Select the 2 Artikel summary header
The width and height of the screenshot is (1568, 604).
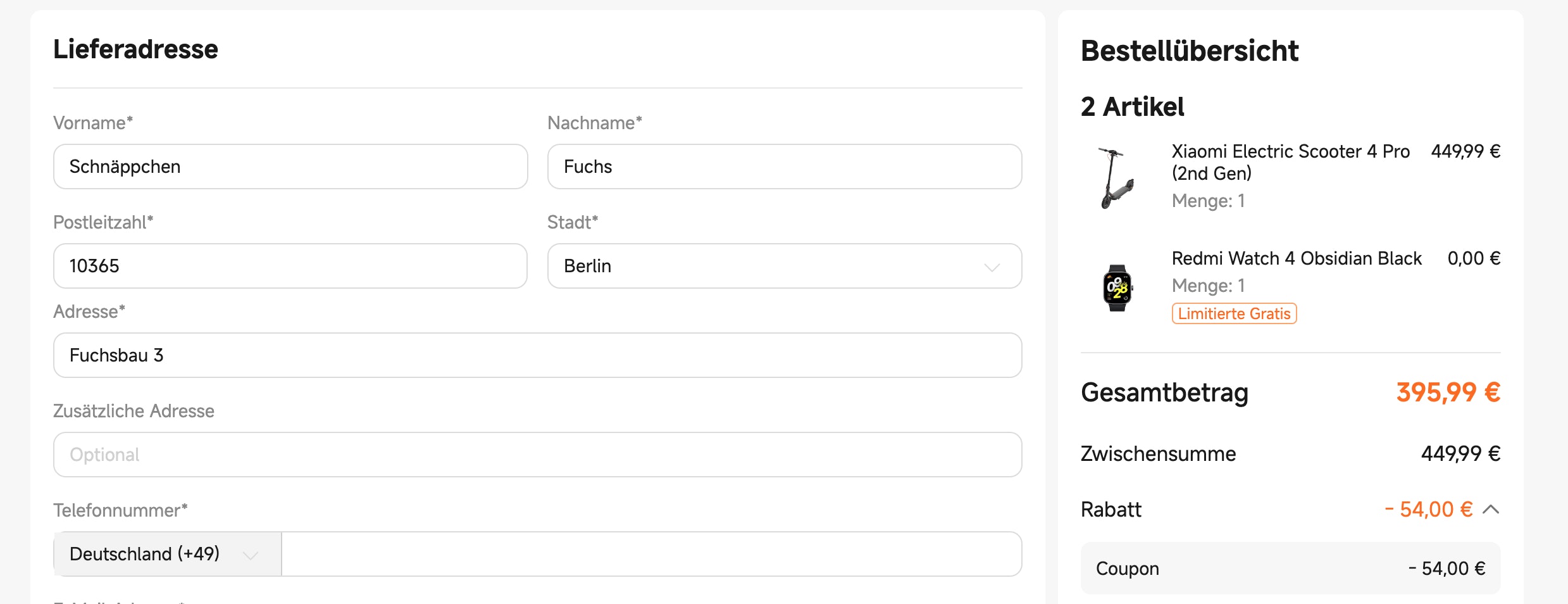[1132, 106]
